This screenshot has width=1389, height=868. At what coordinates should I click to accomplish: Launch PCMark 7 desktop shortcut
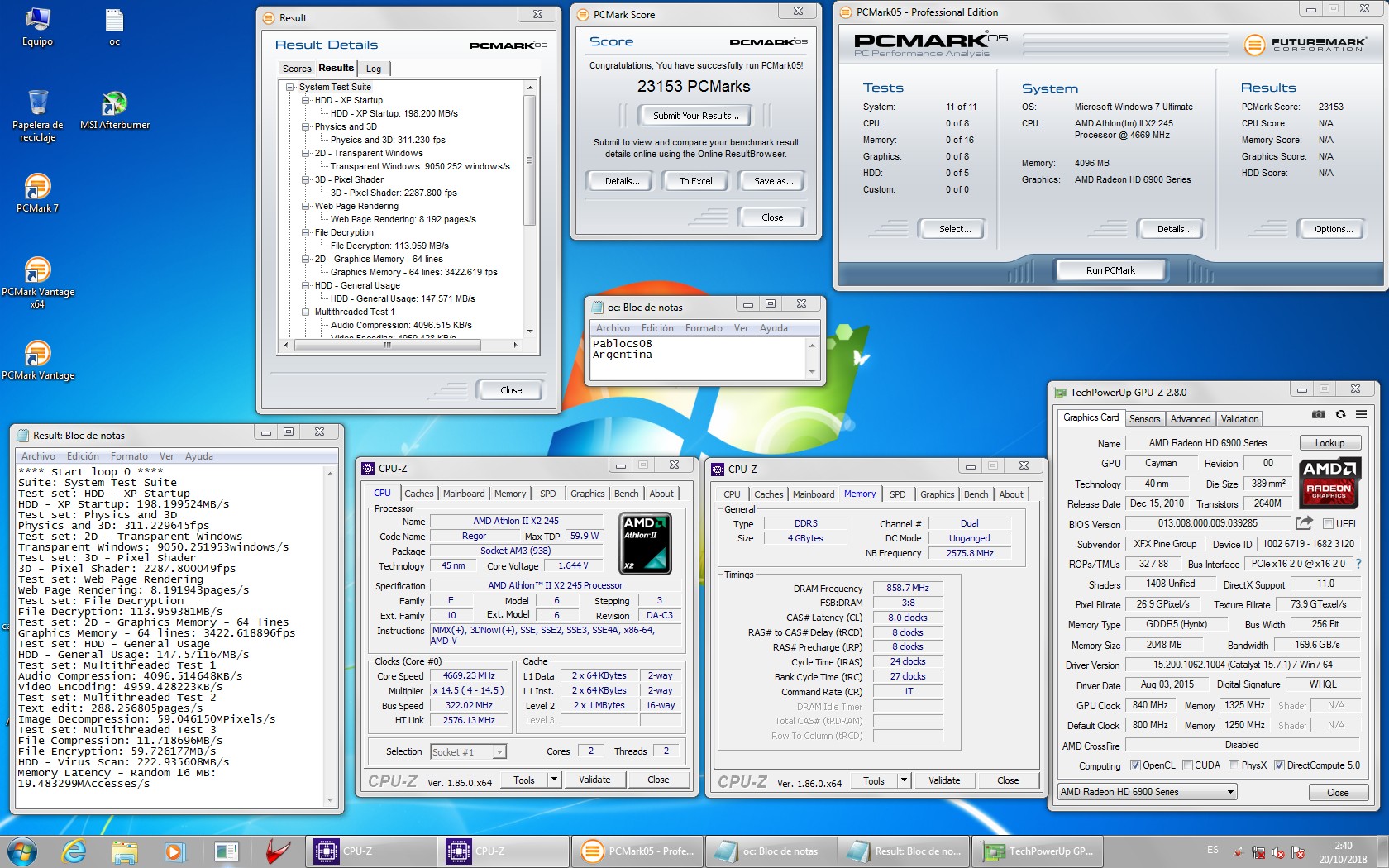tap(37, 193)
